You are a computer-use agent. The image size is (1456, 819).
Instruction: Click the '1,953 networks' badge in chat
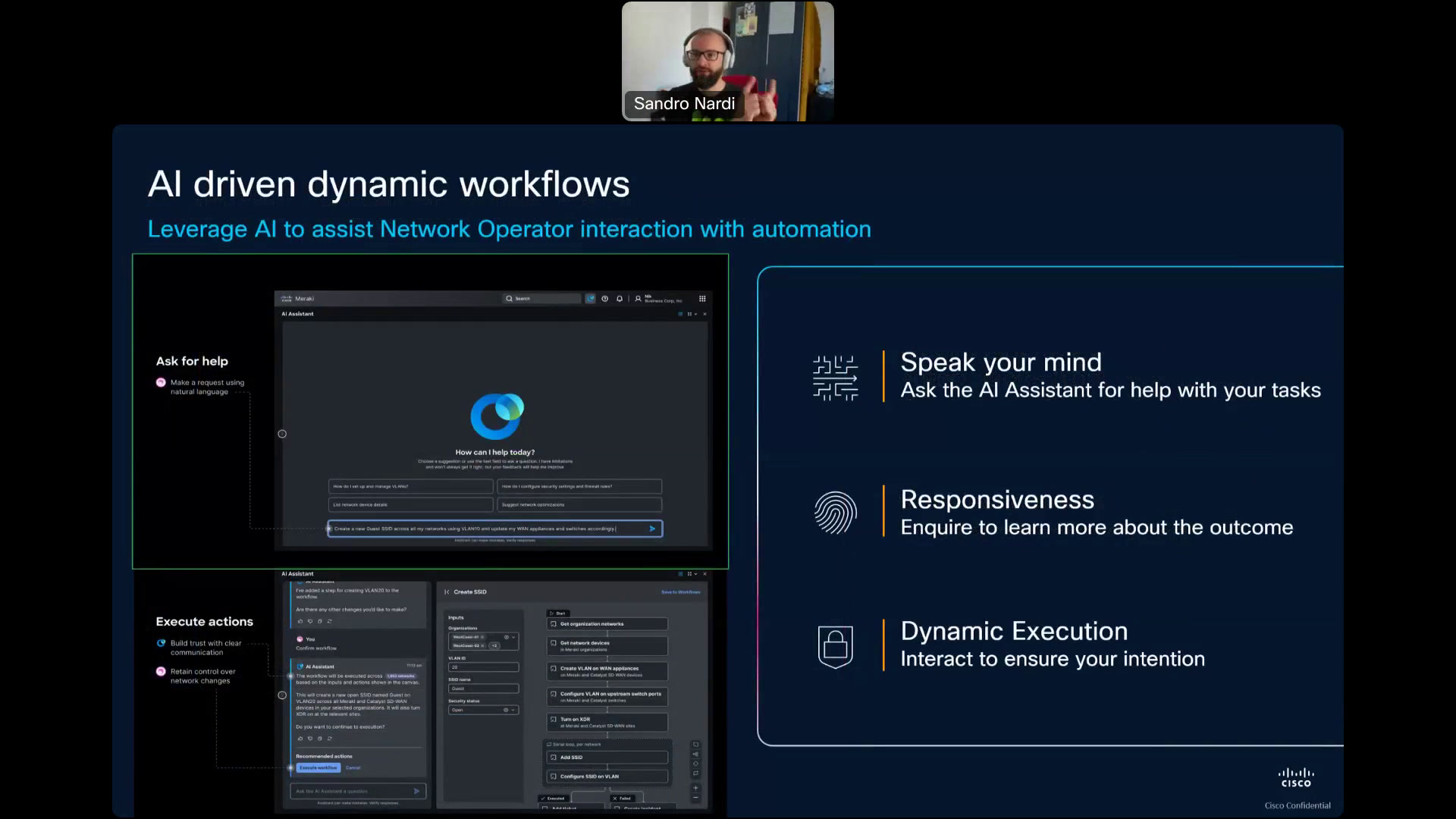[400, 676]
